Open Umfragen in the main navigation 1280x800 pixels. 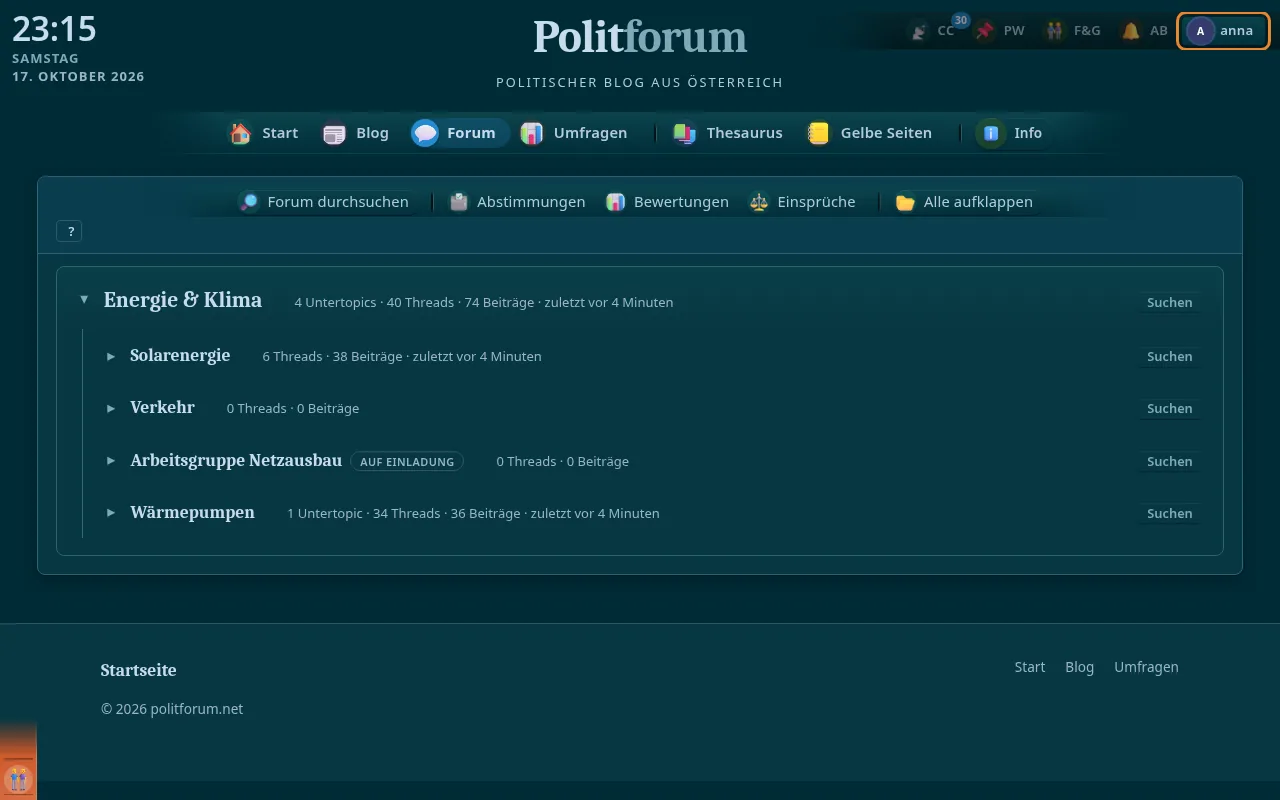coord(574,133)
